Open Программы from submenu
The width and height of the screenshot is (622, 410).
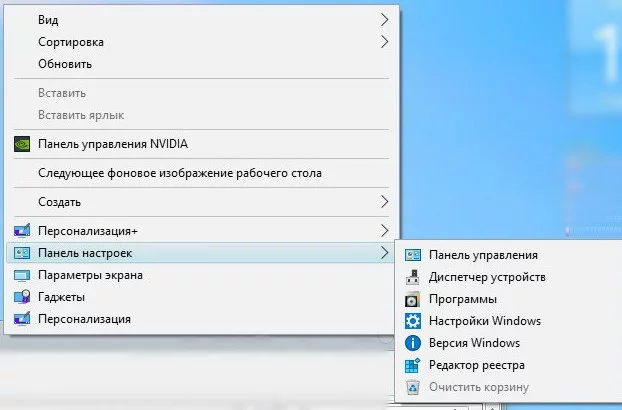(509, 299)
